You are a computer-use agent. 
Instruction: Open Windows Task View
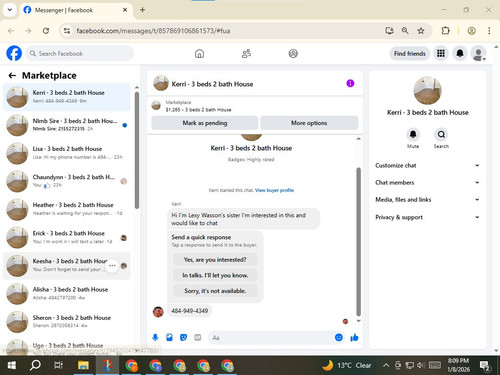click(59, 365)
